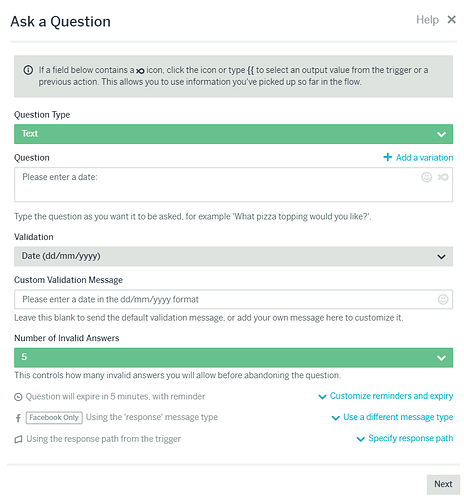Click the clock icon beside question expiry text
The width and height of the screenshot is (464, 500).
pyautogui.click(x=18, y=397)
